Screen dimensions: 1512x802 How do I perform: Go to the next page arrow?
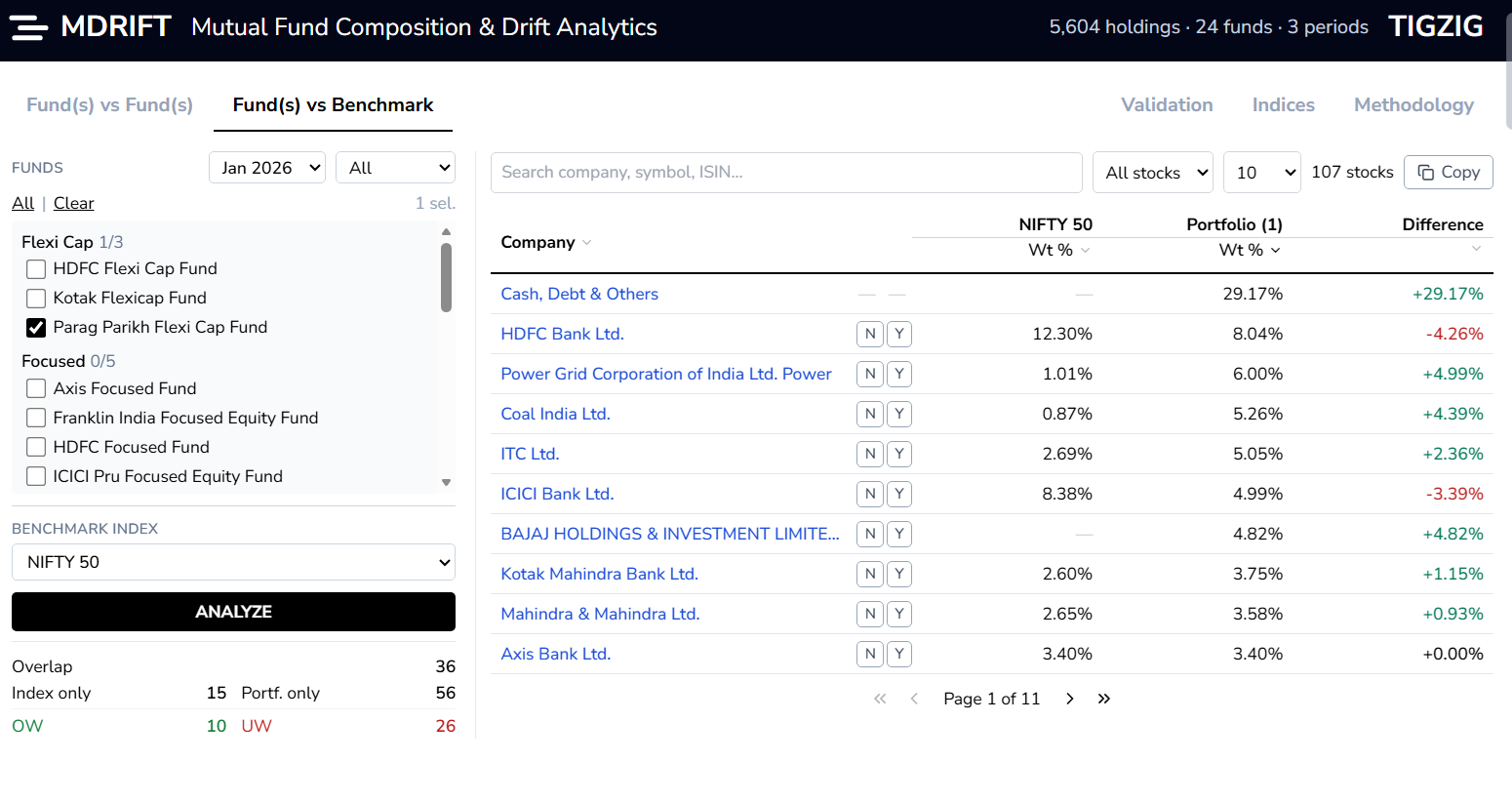[1070, 699]
